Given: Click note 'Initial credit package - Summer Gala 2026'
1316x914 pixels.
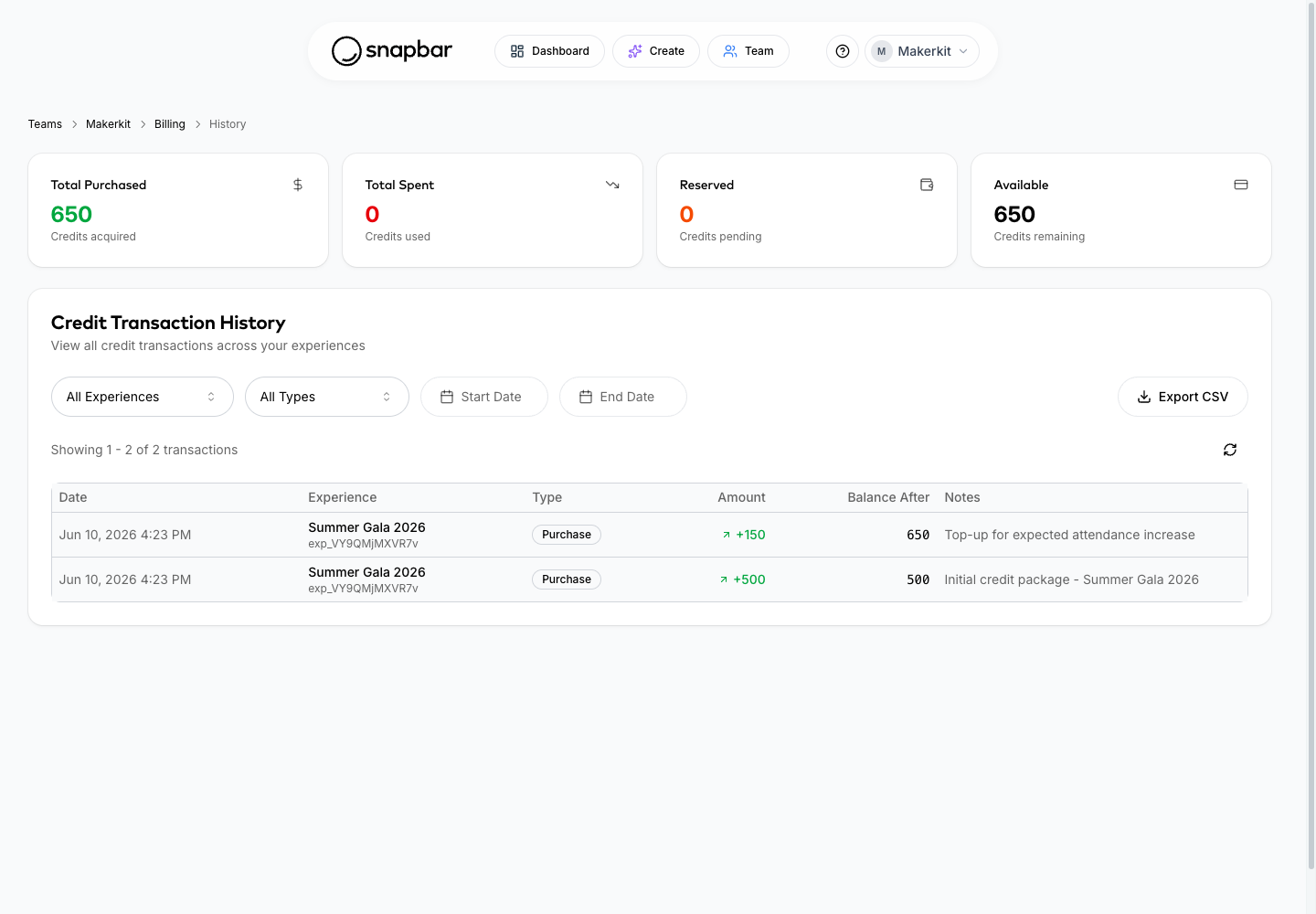Looking at the screenshot, I should pos(1071,579).
